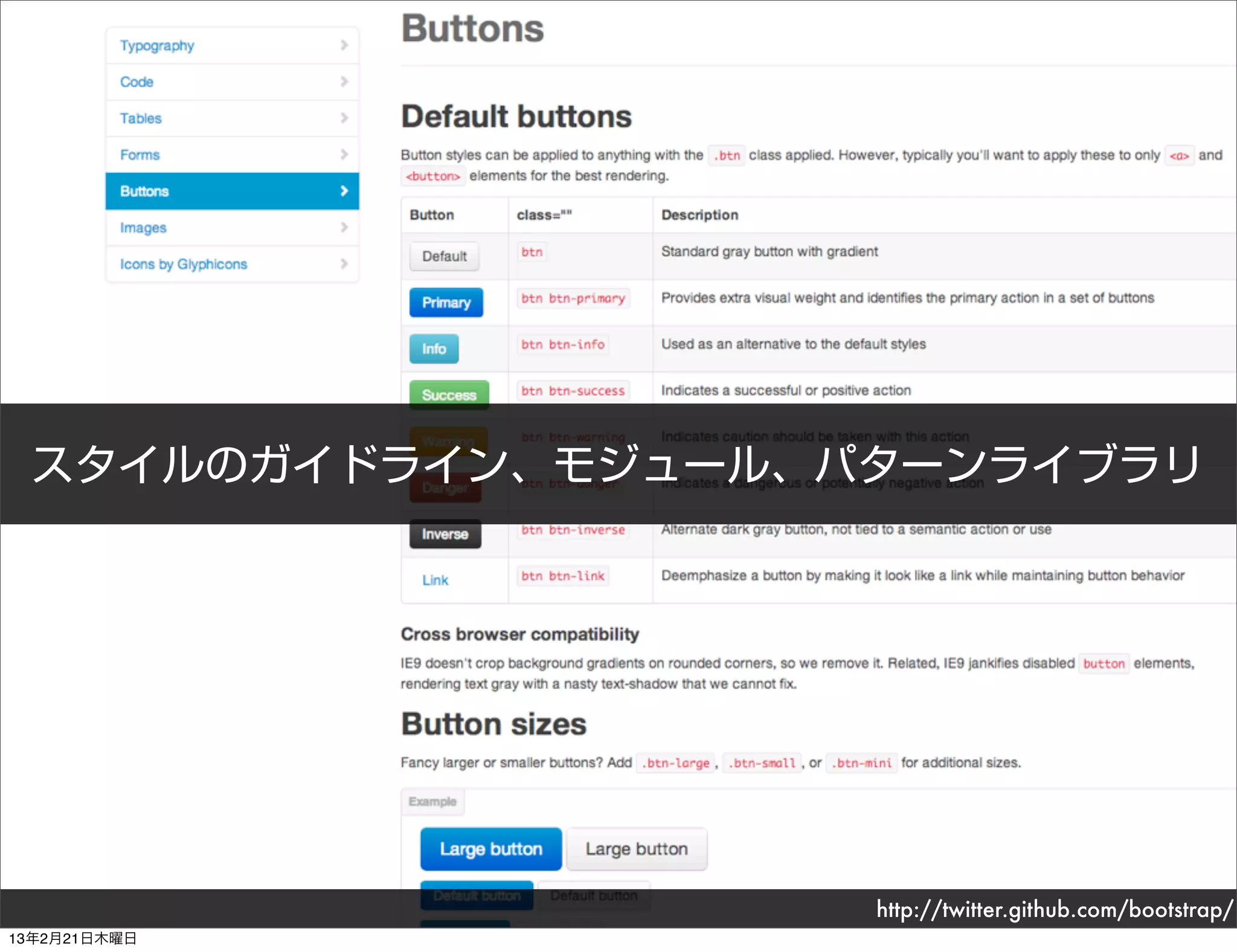Click the blue Large button

(x=491, y=849)
